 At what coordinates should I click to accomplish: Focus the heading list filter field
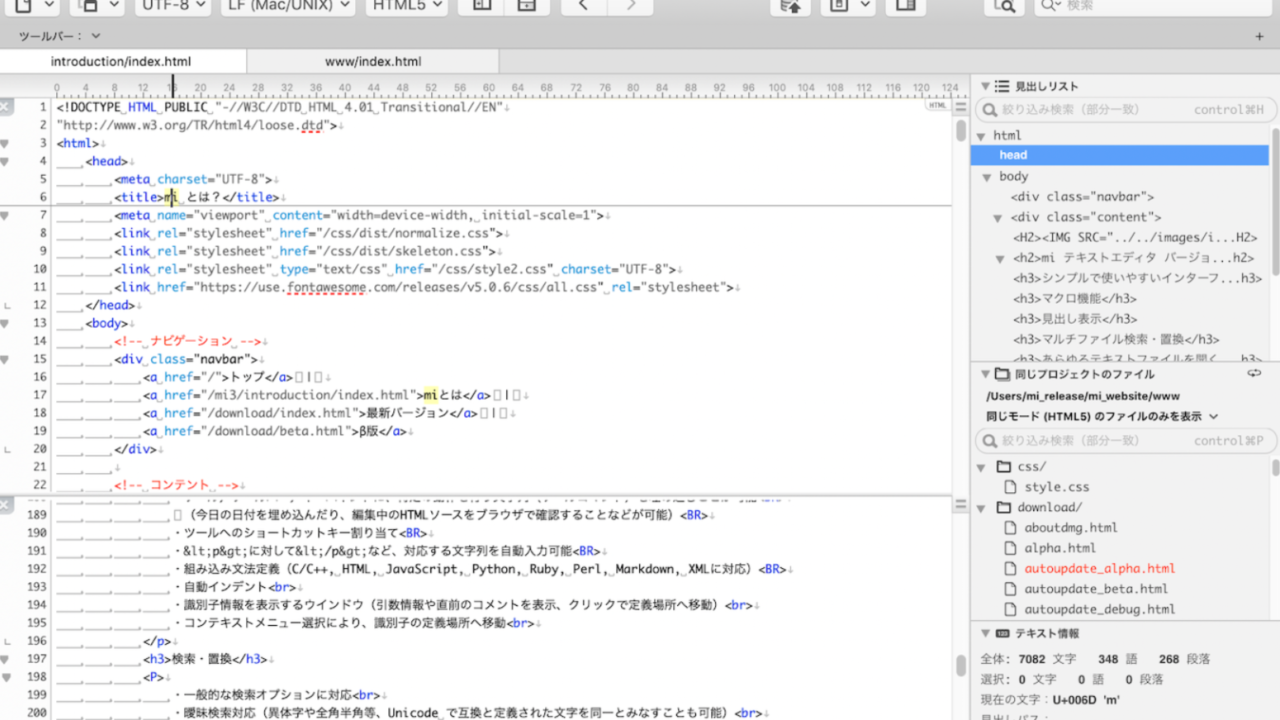[1122, 109]
